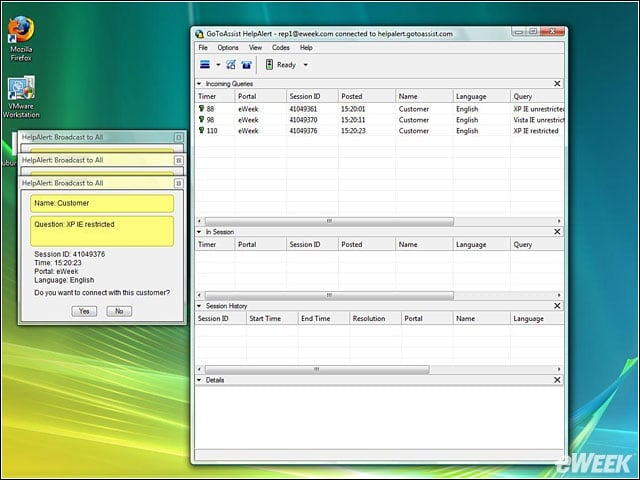
Task: Click the posted time 15:20:11
Action: (353, 120)
